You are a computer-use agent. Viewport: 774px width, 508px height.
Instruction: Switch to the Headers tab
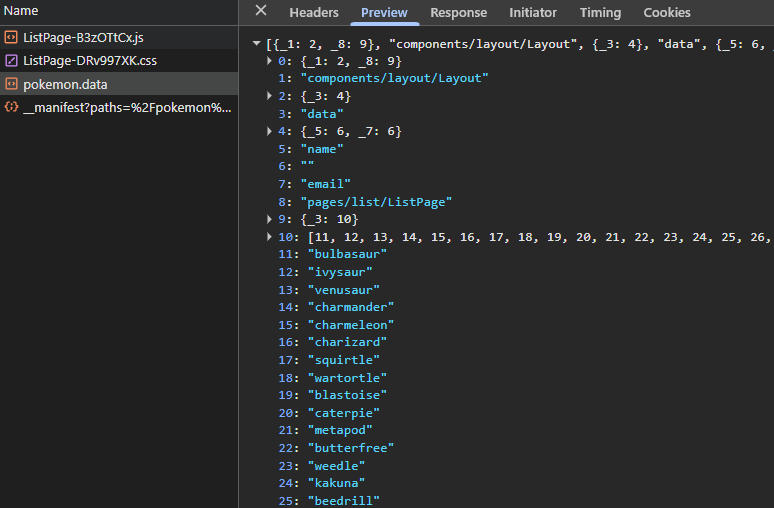[313, 13]
